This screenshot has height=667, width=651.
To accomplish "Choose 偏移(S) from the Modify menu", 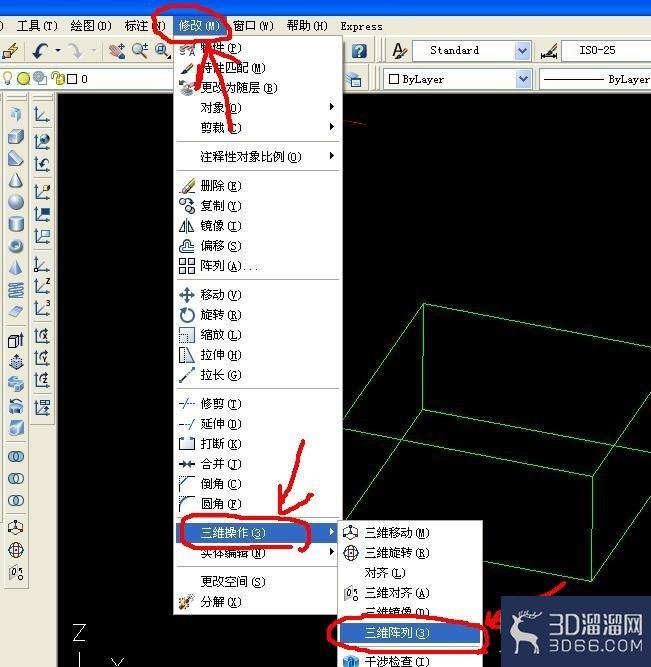I will (259, 245).
